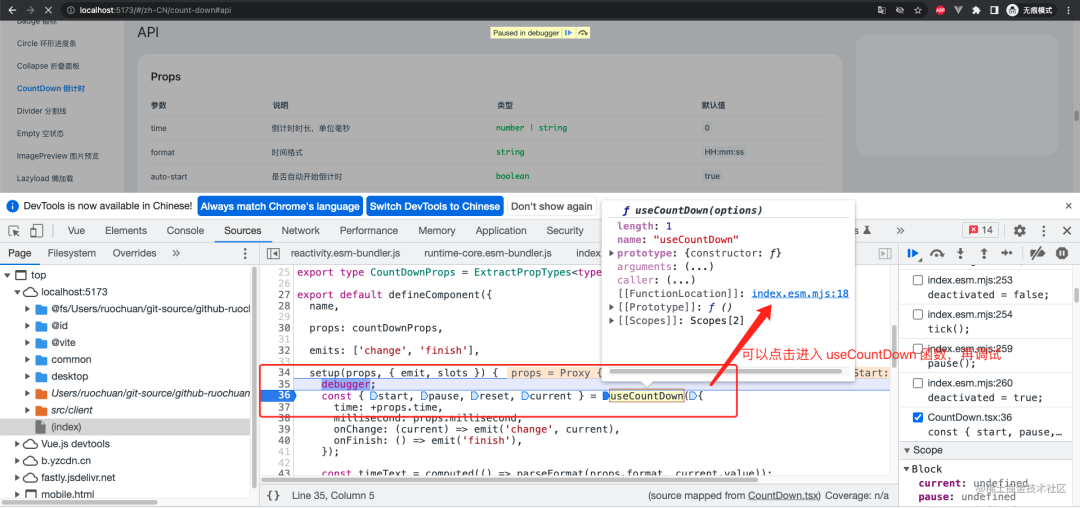Deactivate breakpoints icon
Viewport: 1080px width, 508px height.
[x=1037, y=253]
